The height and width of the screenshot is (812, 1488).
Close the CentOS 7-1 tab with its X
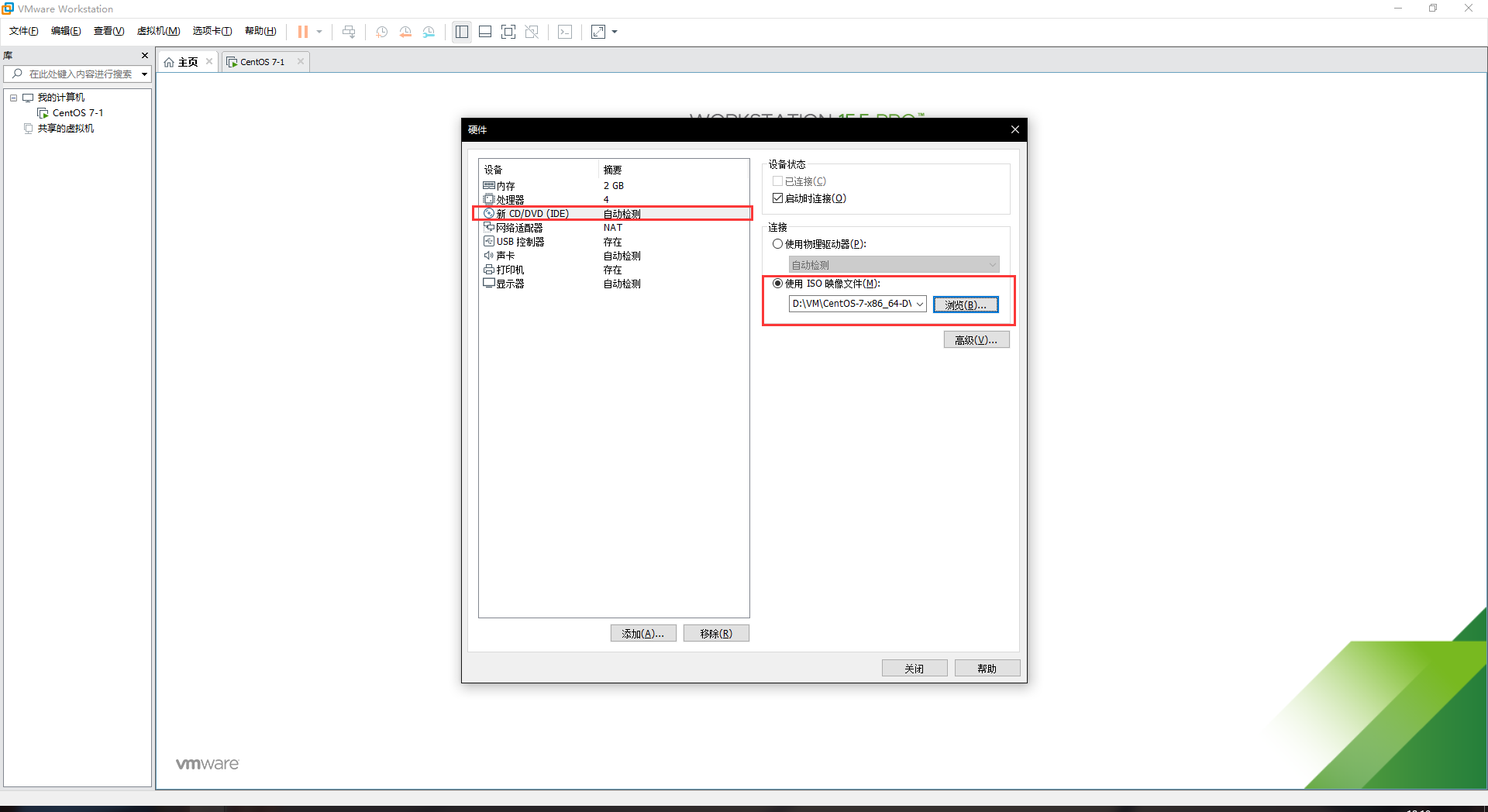tap(301, 61)
